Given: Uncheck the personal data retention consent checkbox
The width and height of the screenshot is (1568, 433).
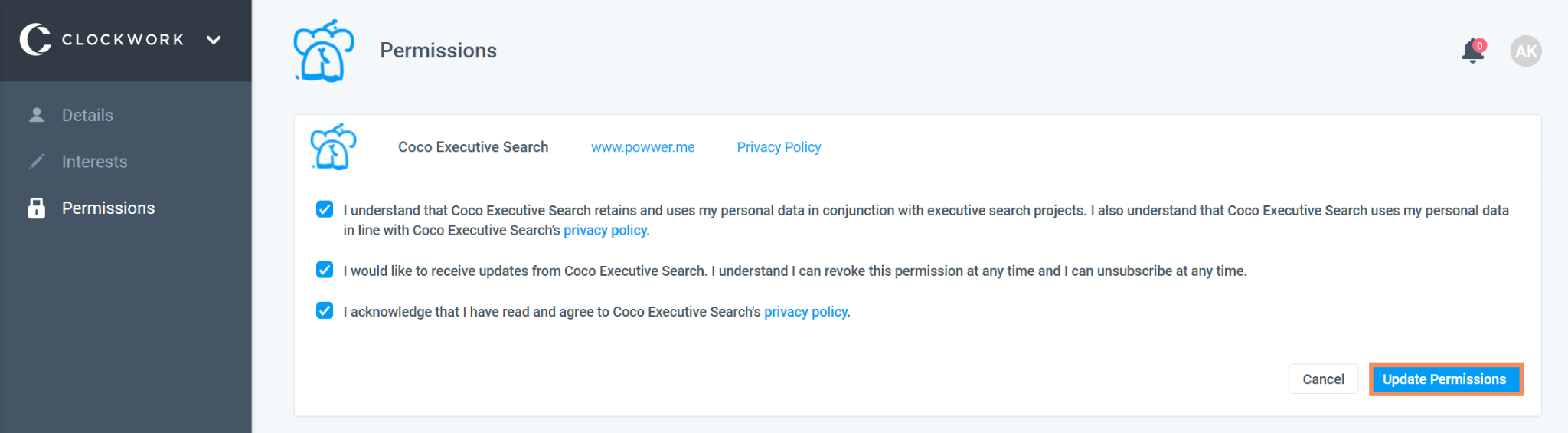Looking at the screenshot, I should (325, 210).
